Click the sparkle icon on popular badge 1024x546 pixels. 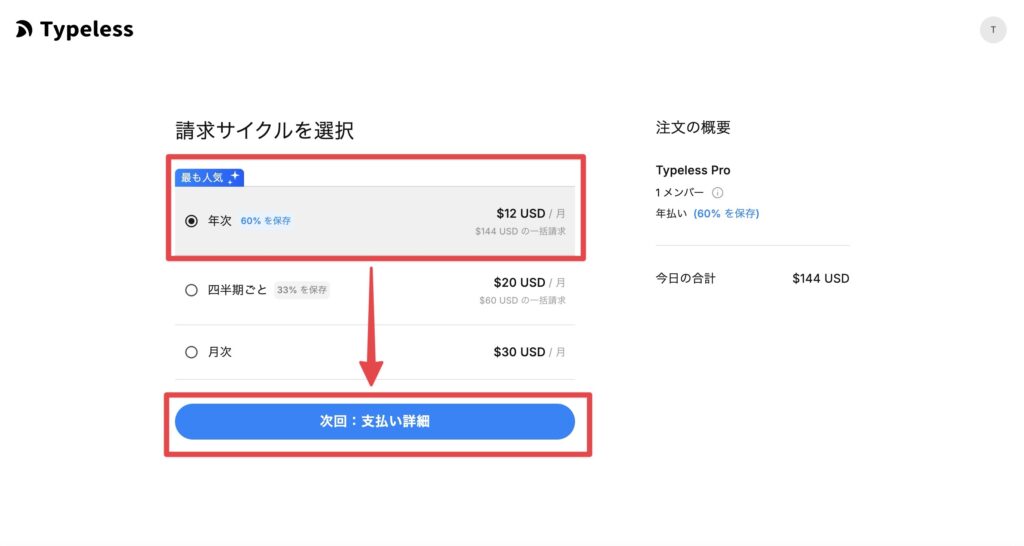pos(234,177)
